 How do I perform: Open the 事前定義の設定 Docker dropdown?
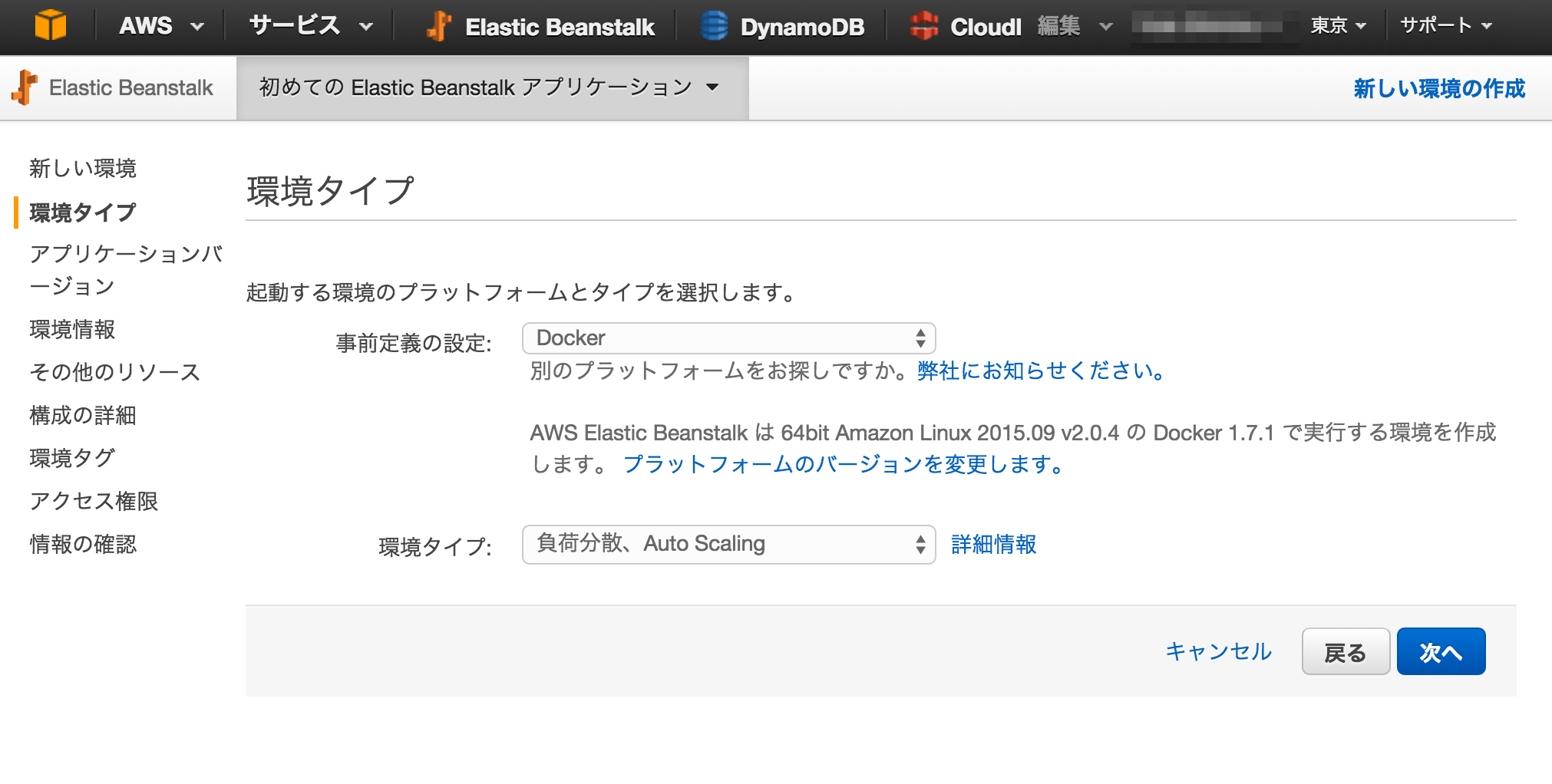point(728,338)
